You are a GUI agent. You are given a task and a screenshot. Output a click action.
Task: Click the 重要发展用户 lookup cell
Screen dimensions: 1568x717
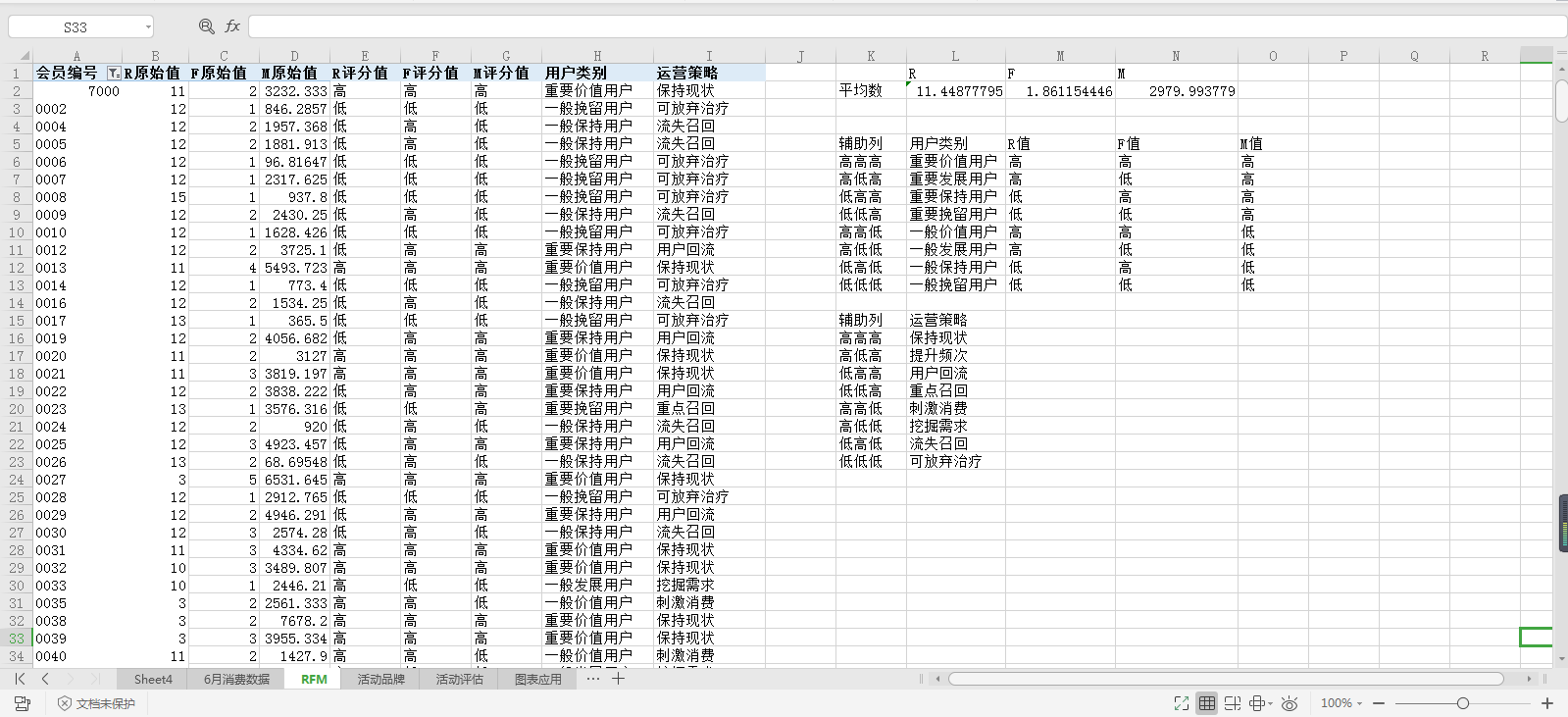click(x=956, y=179)
